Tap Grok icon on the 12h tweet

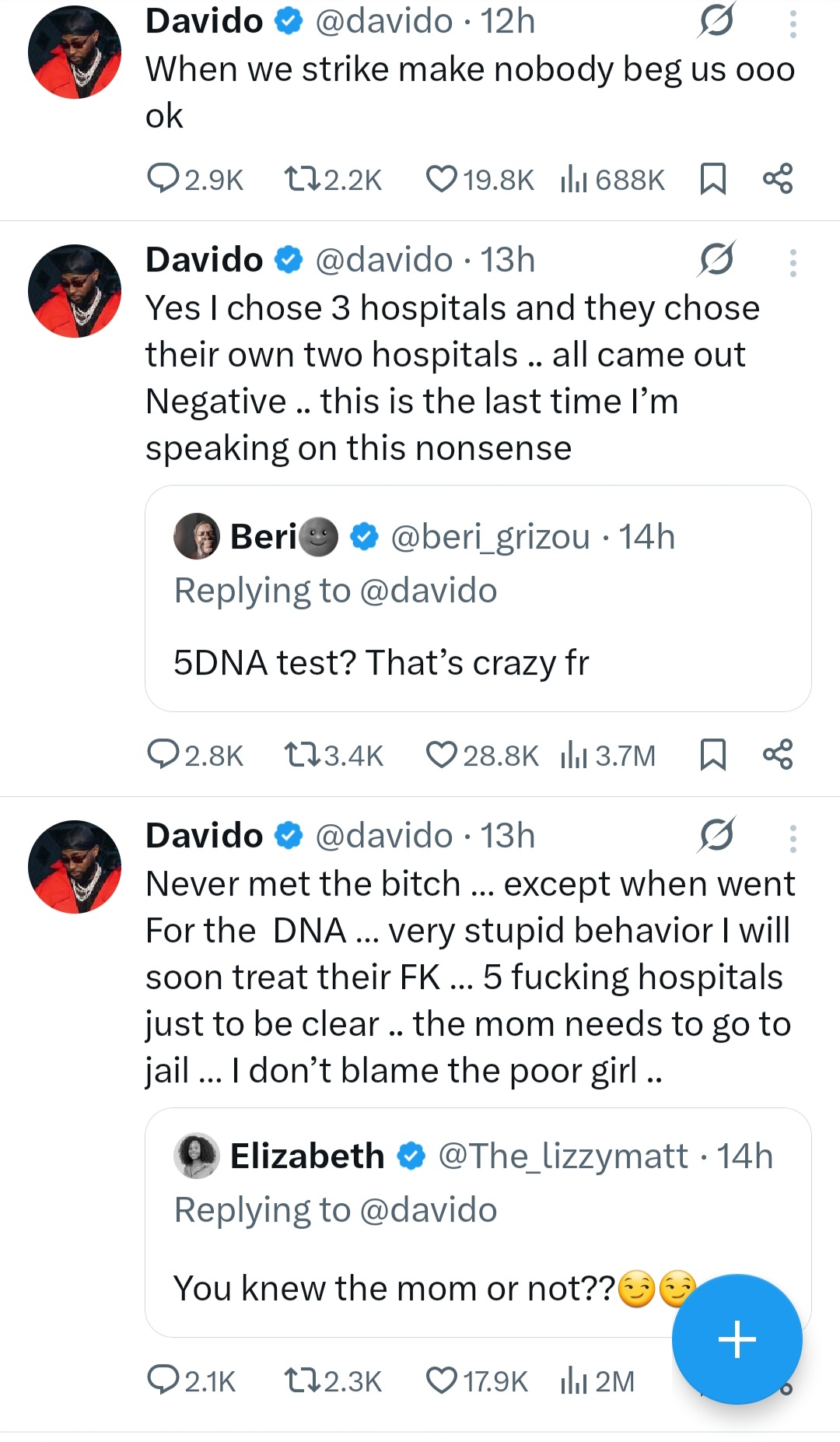point(716,22)
